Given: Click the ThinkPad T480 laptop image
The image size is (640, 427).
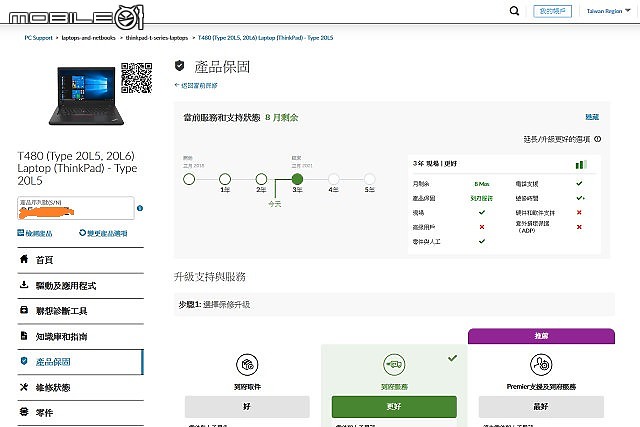Looking at the screenshot, I should [x=86, y=96].
